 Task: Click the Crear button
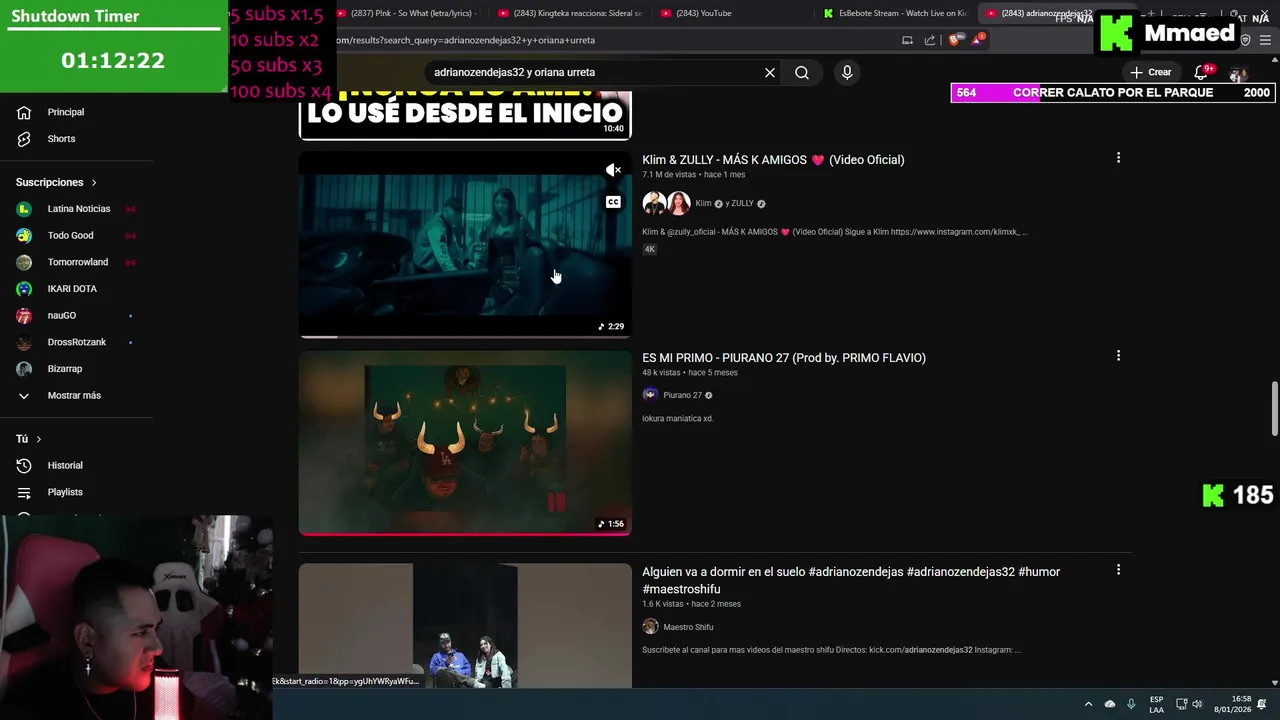(x=1151, y=72)
